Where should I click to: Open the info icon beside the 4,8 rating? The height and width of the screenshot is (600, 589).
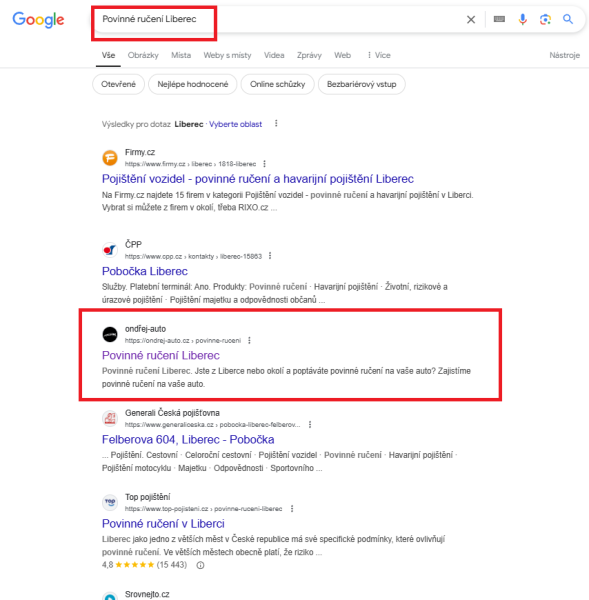pos(200,565)
